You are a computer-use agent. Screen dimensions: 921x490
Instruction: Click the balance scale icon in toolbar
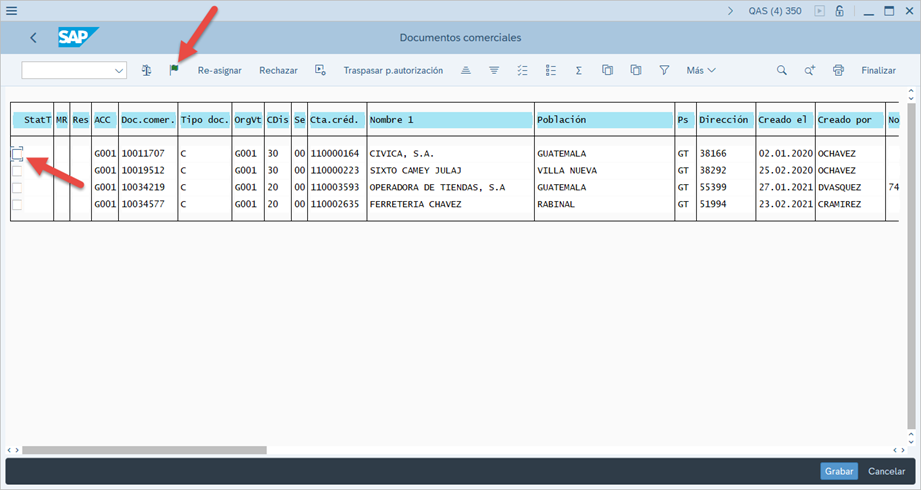click(147, 71)
